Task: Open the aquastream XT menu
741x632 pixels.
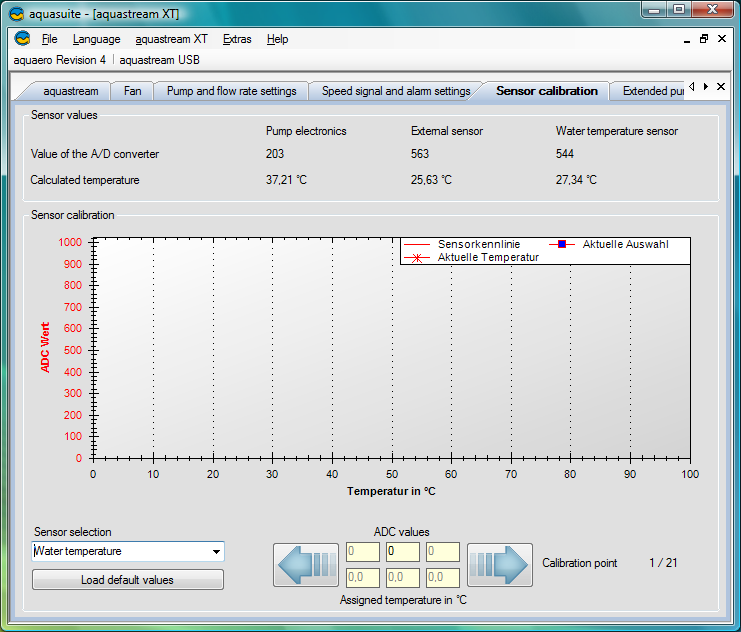Action: tap(171, 39)
